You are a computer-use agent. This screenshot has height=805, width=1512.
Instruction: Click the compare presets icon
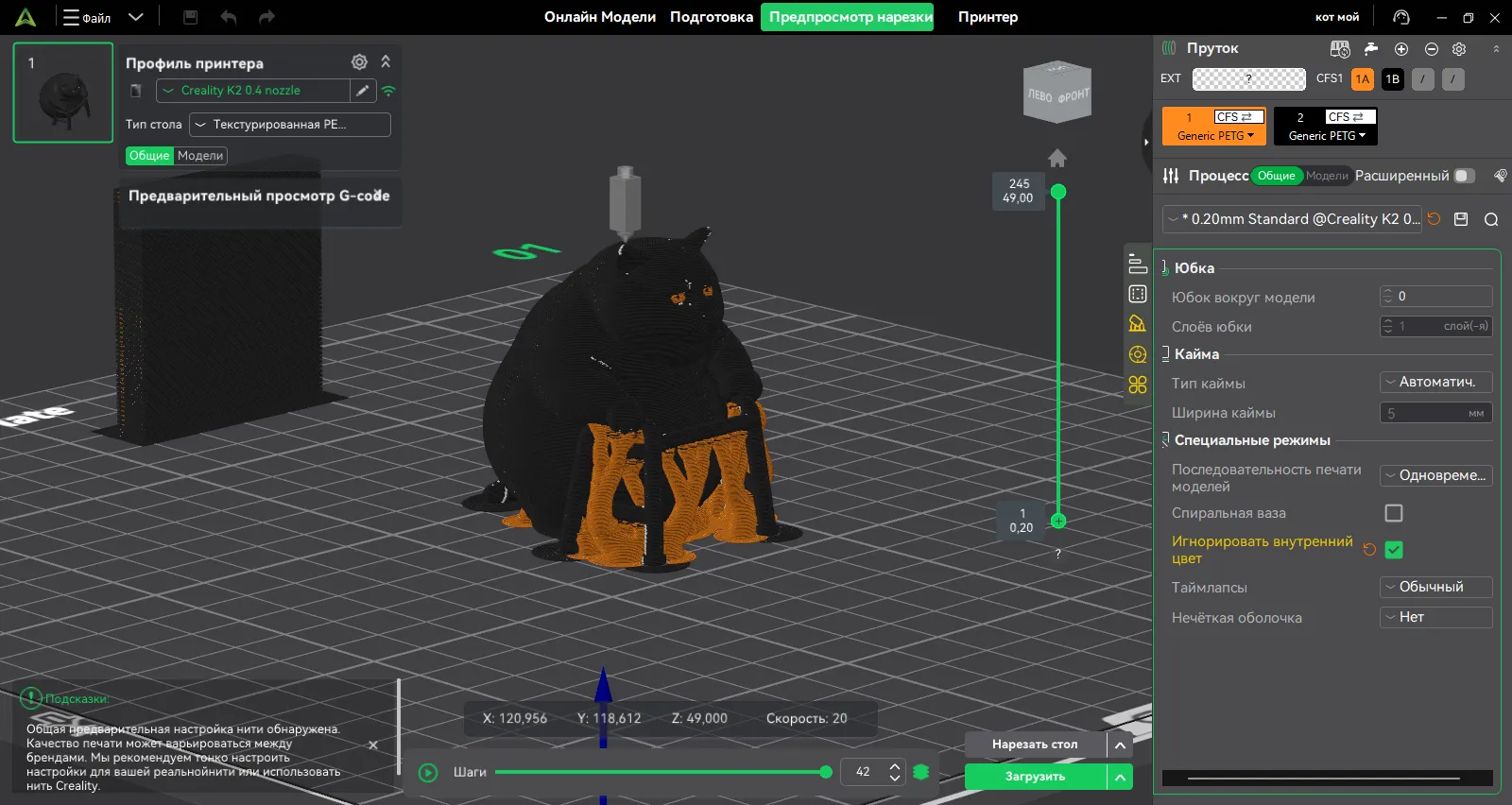[x=1500, y=176]
